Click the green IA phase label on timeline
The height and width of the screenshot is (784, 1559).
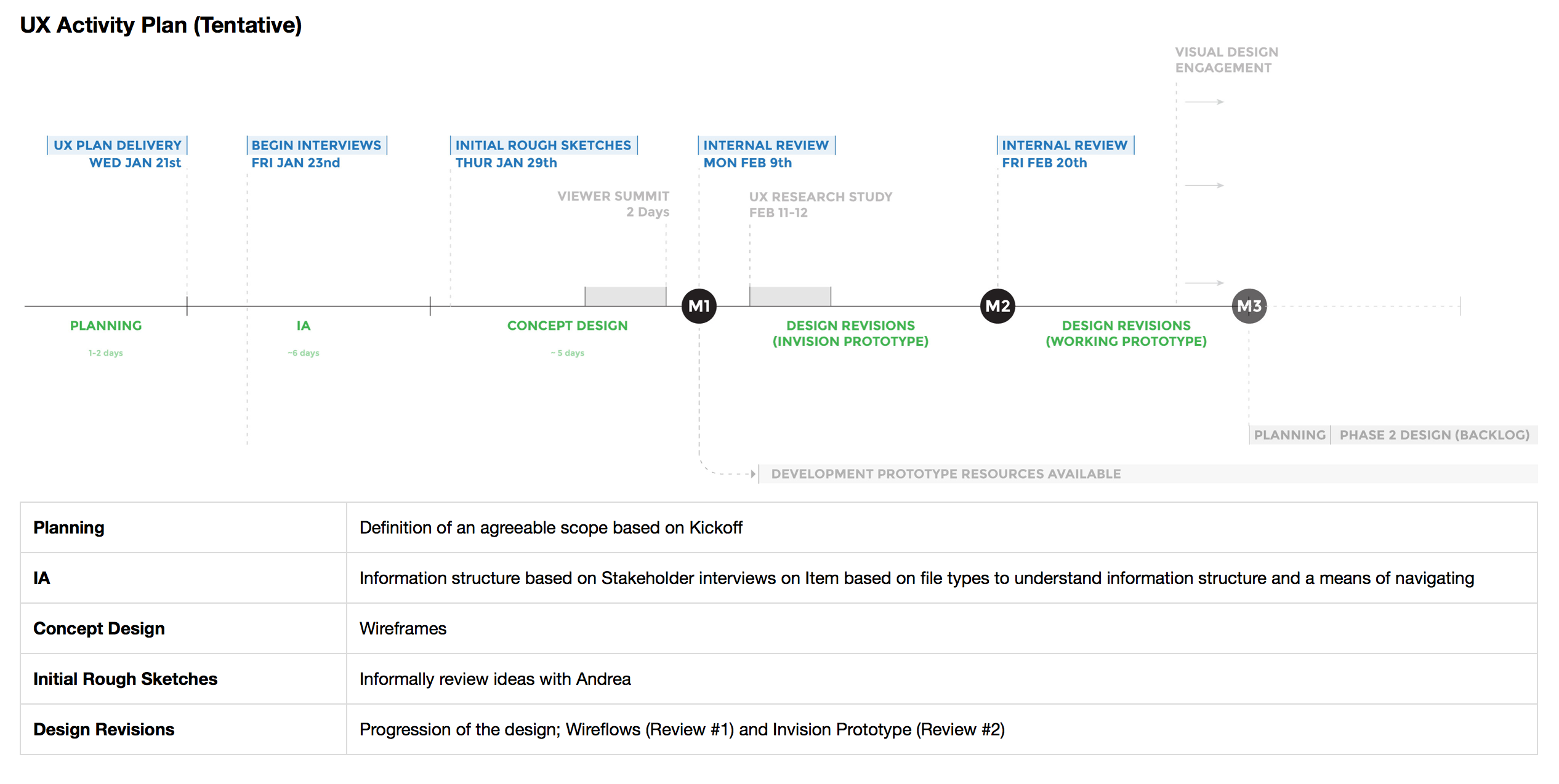[303, 326]
